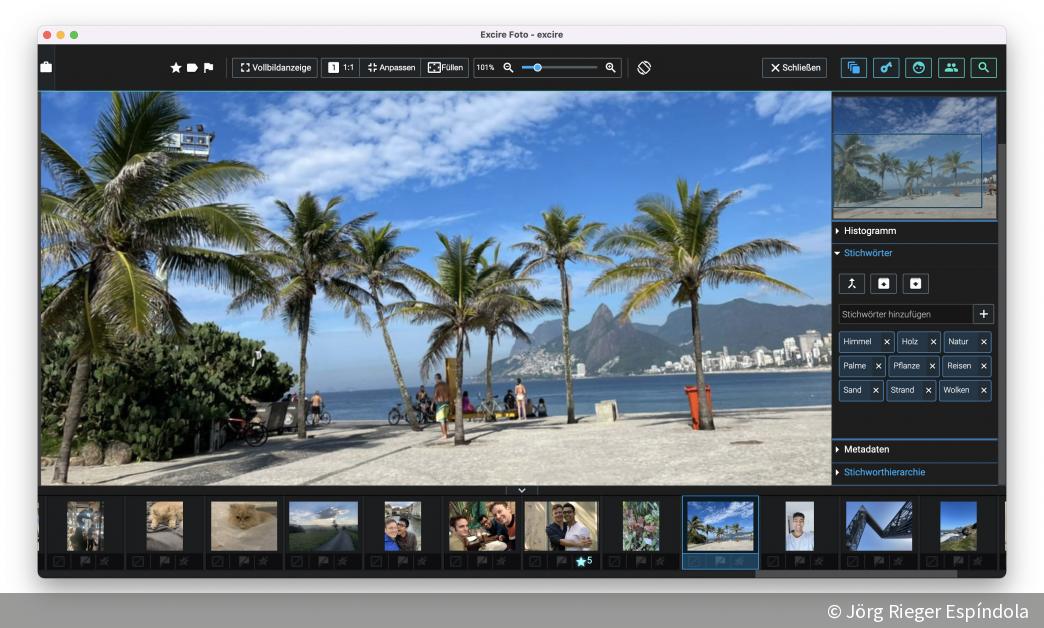Toggle the flag marker below the beach thumbnail
Screen dimensions: 1044x628
[x=720, y=561]
